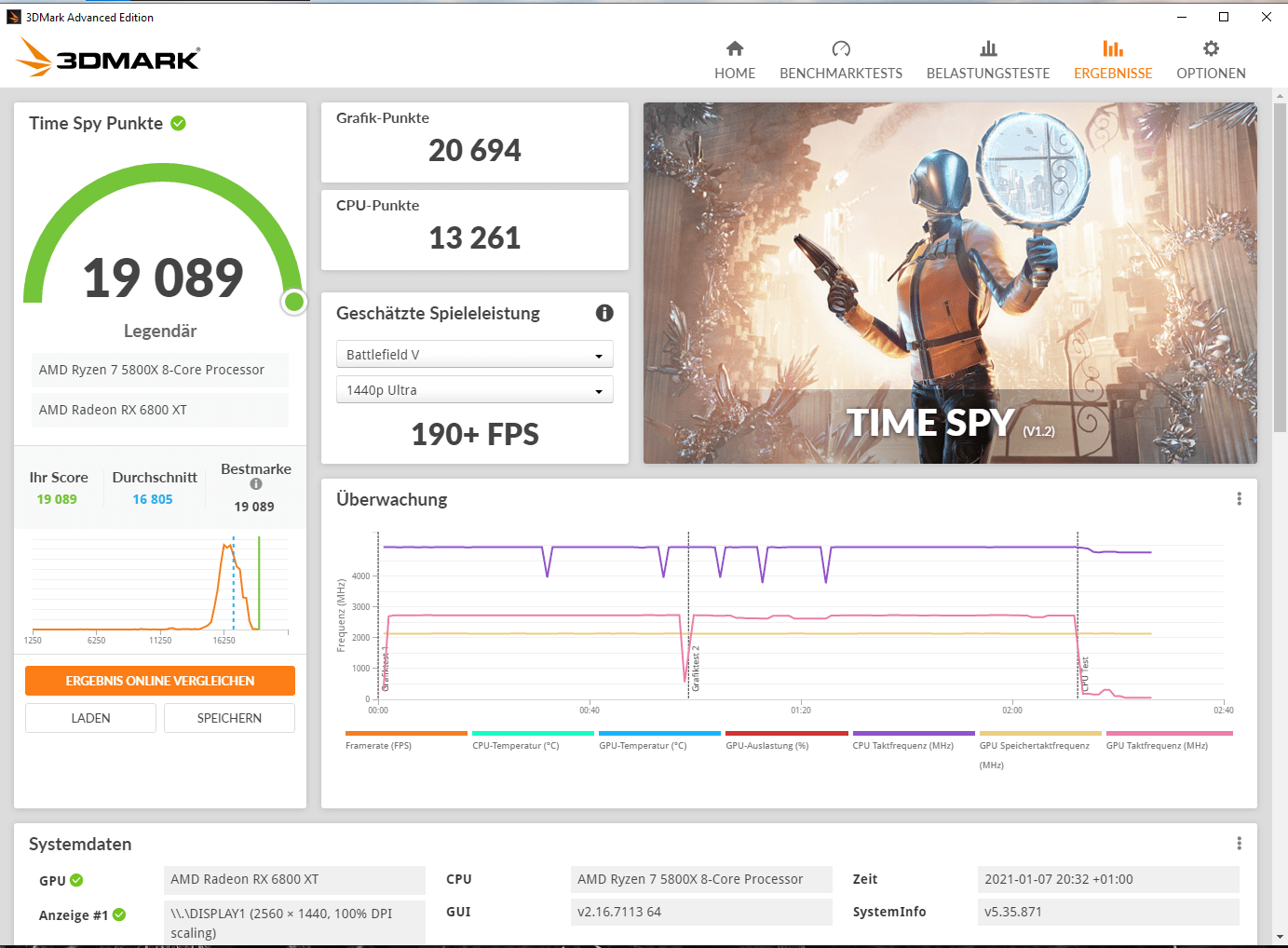Click the info icon under Bestmarke
1288x948 pixels.
coord(256,484)
